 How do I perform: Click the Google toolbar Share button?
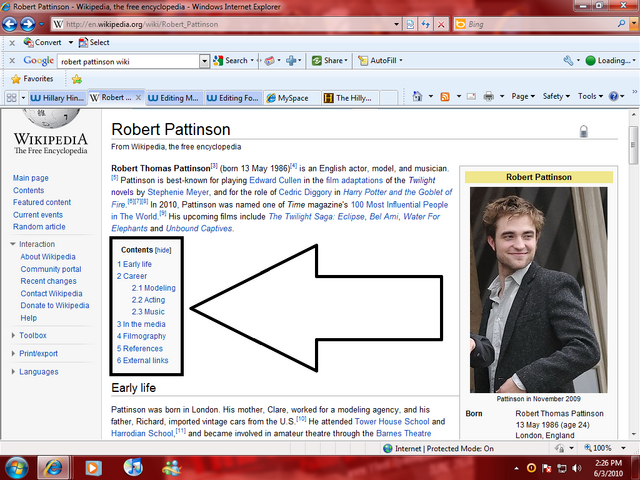(329, 61)
